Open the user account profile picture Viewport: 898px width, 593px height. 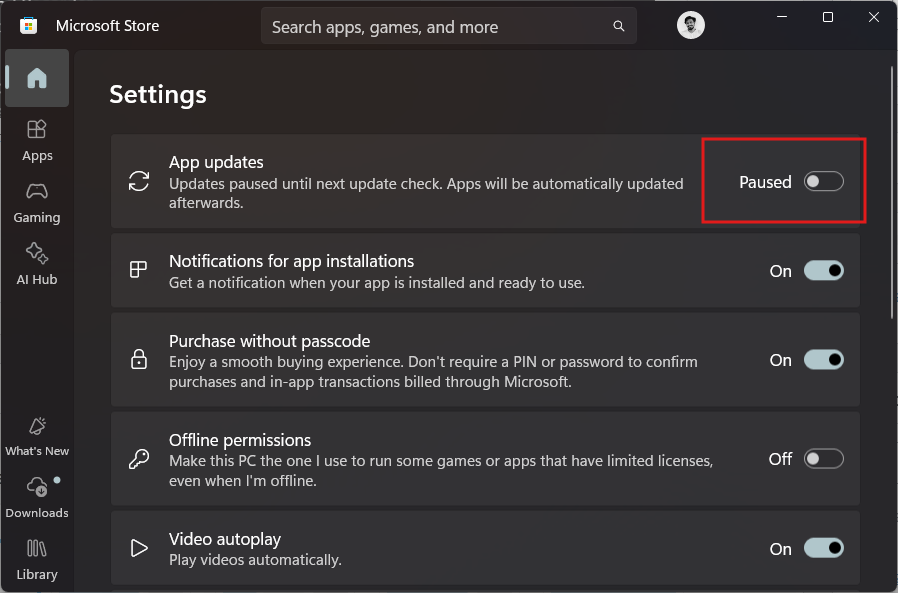click(x=691, y=25)
